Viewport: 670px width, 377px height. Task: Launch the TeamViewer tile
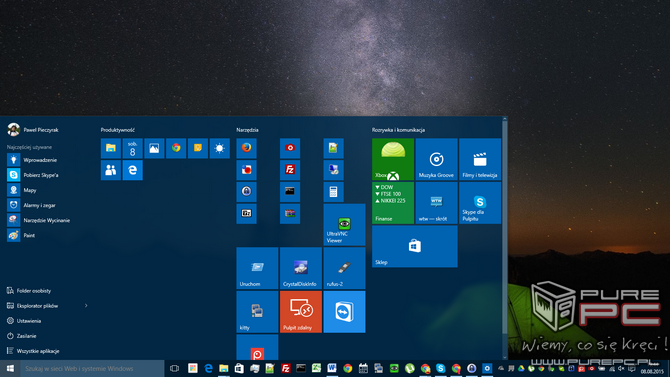point(344,312)
